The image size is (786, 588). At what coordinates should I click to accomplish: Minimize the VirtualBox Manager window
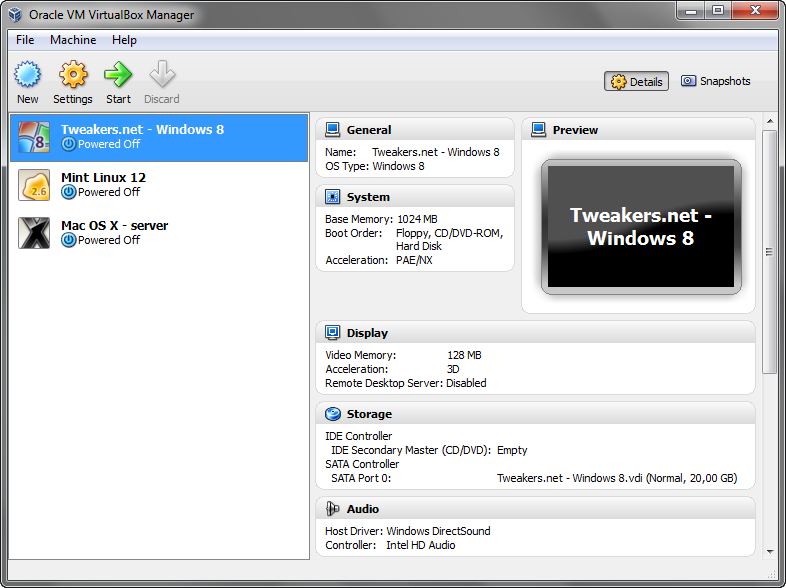coord(691,11)
